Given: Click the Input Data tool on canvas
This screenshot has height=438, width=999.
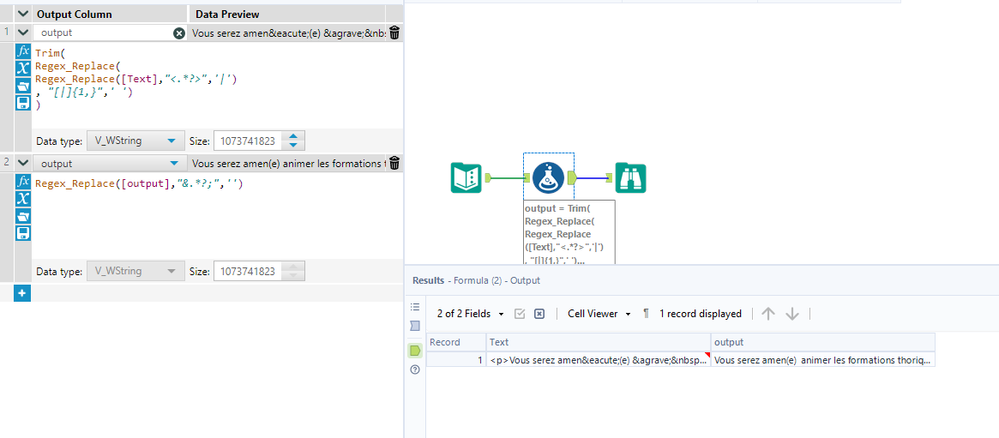Looking at the screenshot, I should [466, 178].
